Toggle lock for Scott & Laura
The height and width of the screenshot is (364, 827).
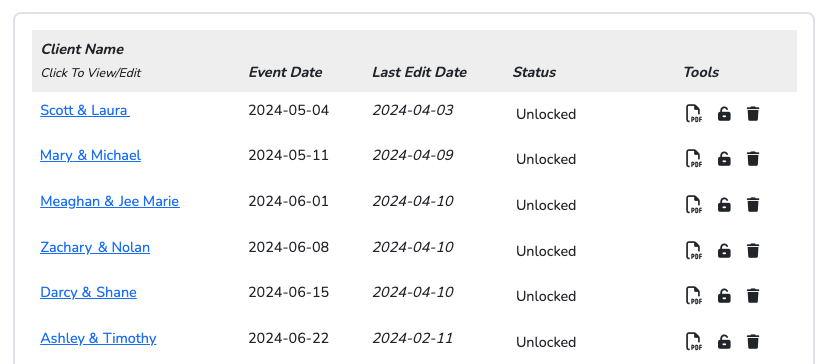(724, 113)
